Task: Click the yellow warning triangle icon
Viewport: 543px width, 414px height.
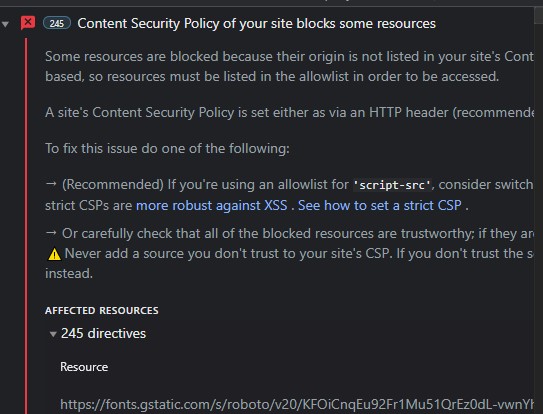Action: coord(54,255)
